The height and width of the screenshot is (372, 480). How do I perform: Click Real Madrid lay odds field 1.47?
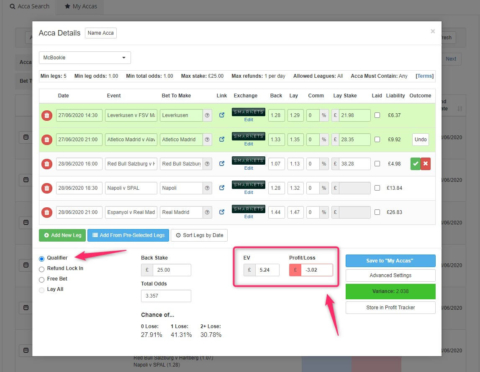point(295,212)
